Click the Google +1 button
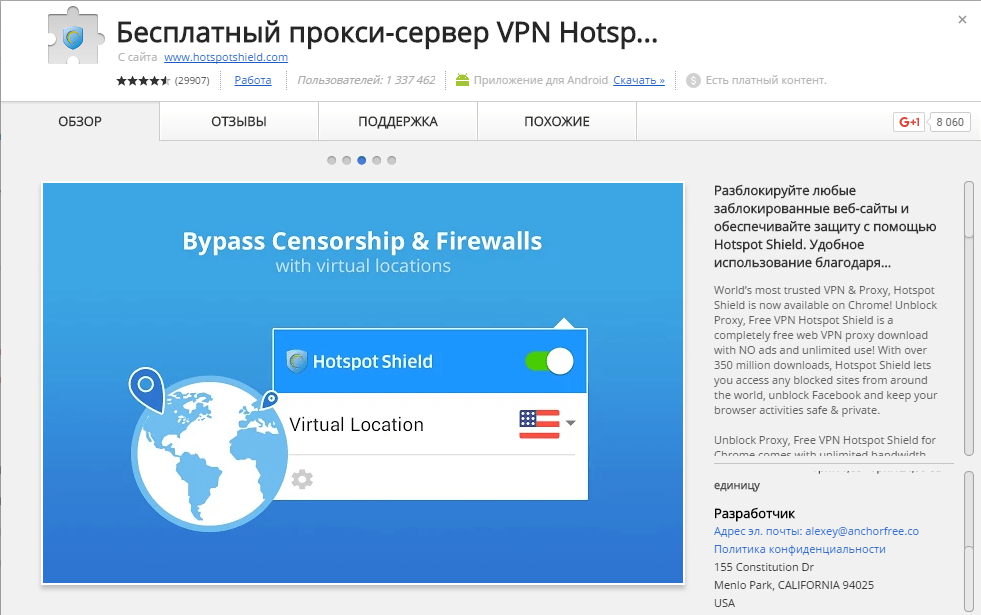Screen dimensions: 981x615 pyautogui.click(x=909, y=122)
